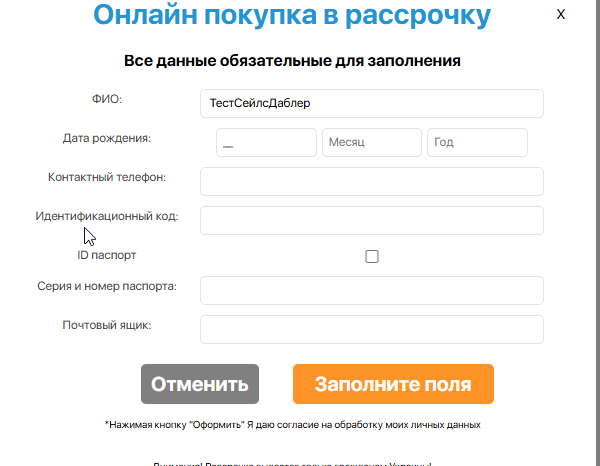Click the Дата рождения label
Screen dimensions: 600x466
click(107, 138)
